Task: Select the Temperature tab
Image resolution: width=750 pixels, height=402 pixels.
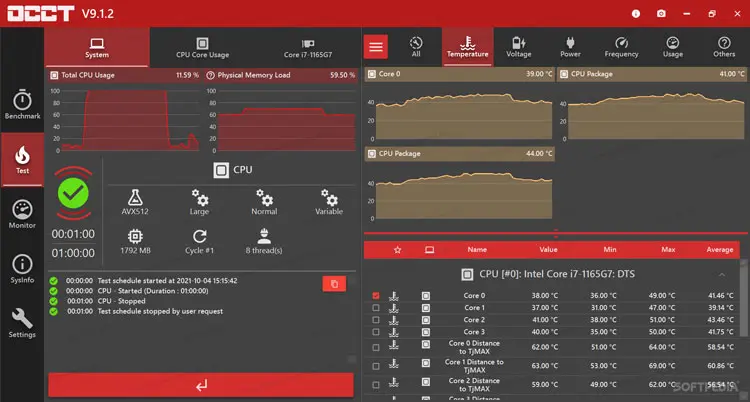Action: [467, 47]
